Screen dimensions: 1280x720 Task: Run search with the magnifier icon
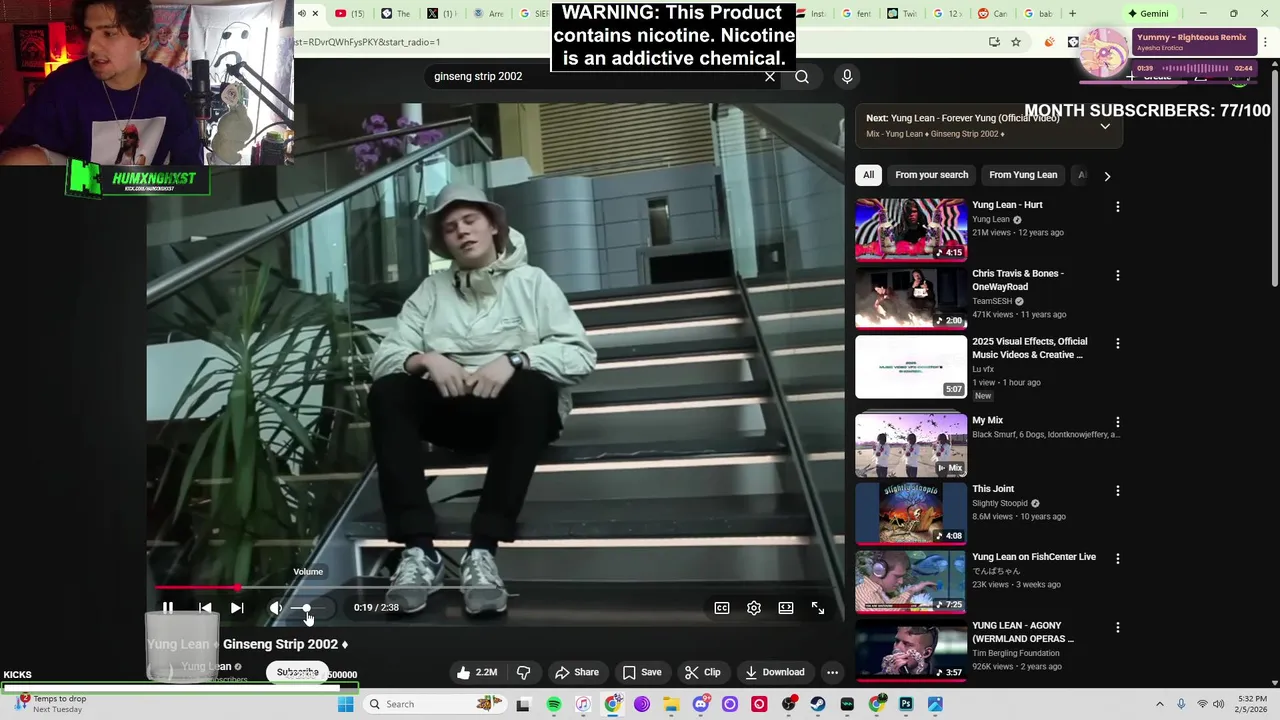coord(802,76)
